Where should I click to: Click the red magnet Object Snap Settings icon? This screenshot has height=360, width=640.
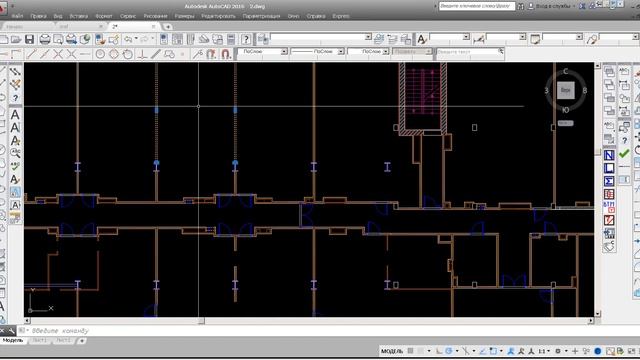pos(226,54)
